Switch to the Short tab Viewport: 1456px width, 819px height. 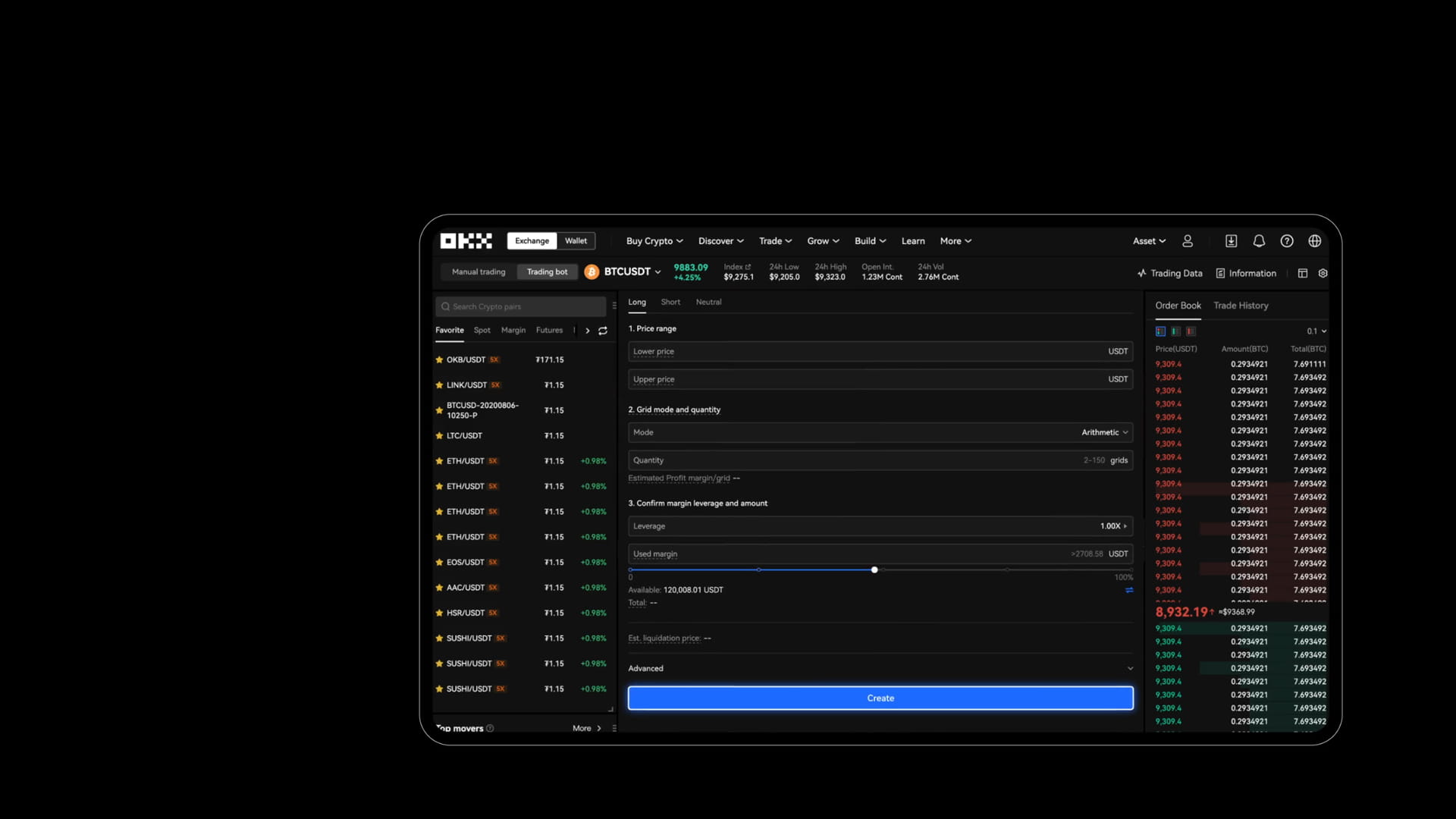670,303
